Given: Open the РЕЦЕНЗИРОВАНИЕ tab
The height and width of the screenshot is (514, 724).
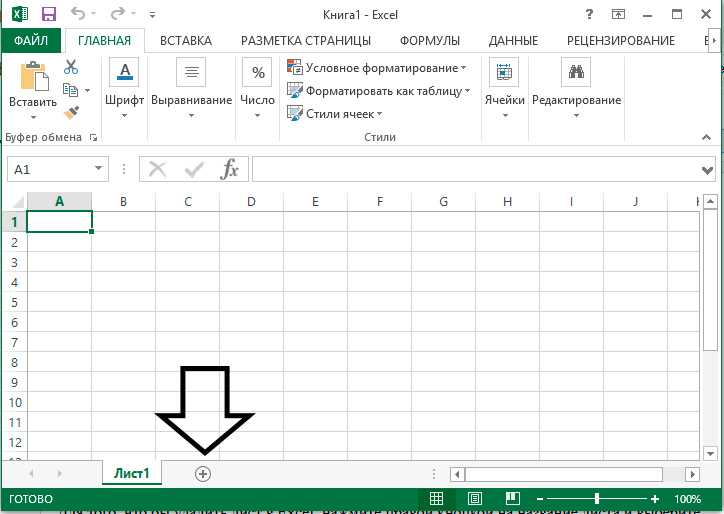Looking at the screenshot, I should pyautogui.click(x=621, y=41).
